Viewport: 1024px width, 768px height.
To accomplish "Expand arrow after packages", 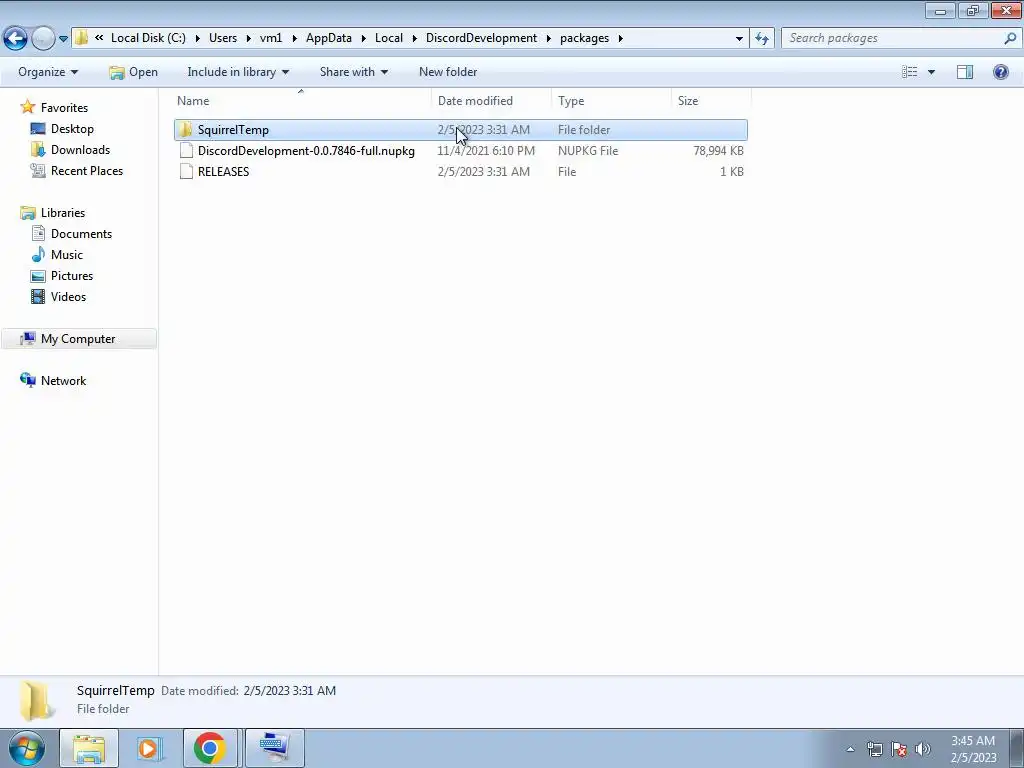I will point(620,39).
